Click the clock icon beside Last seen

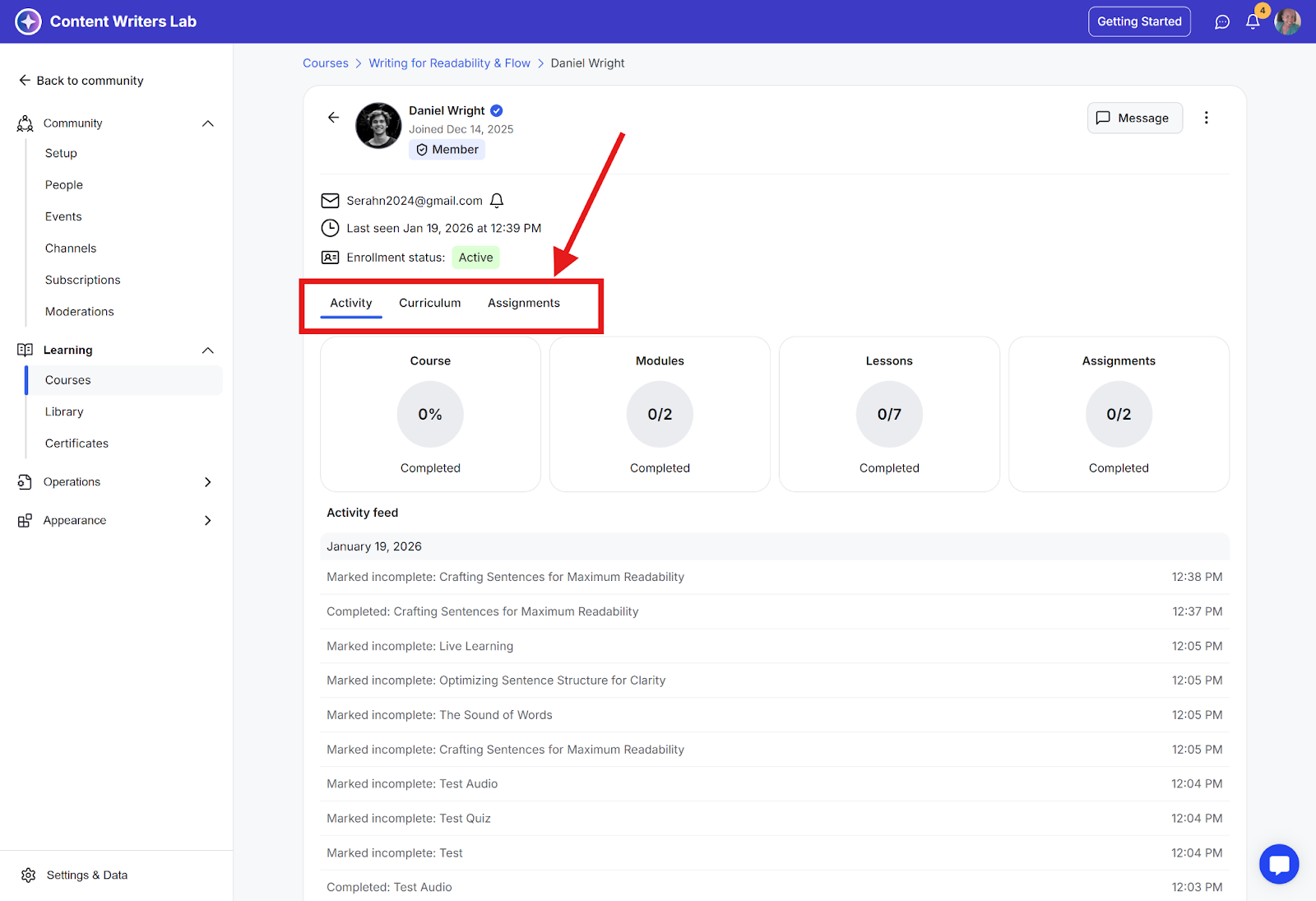coord(330,228)
